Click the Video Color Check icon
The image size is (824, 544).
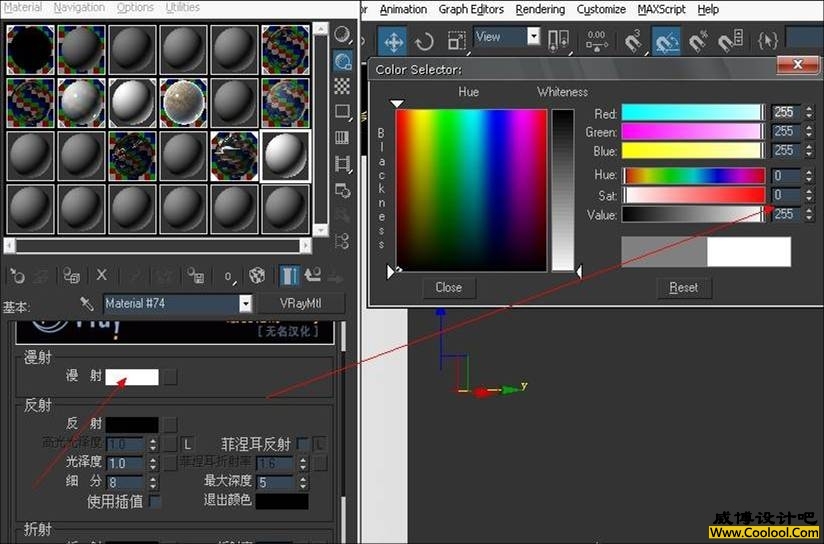pyautogui.click(x=342, y=138)
